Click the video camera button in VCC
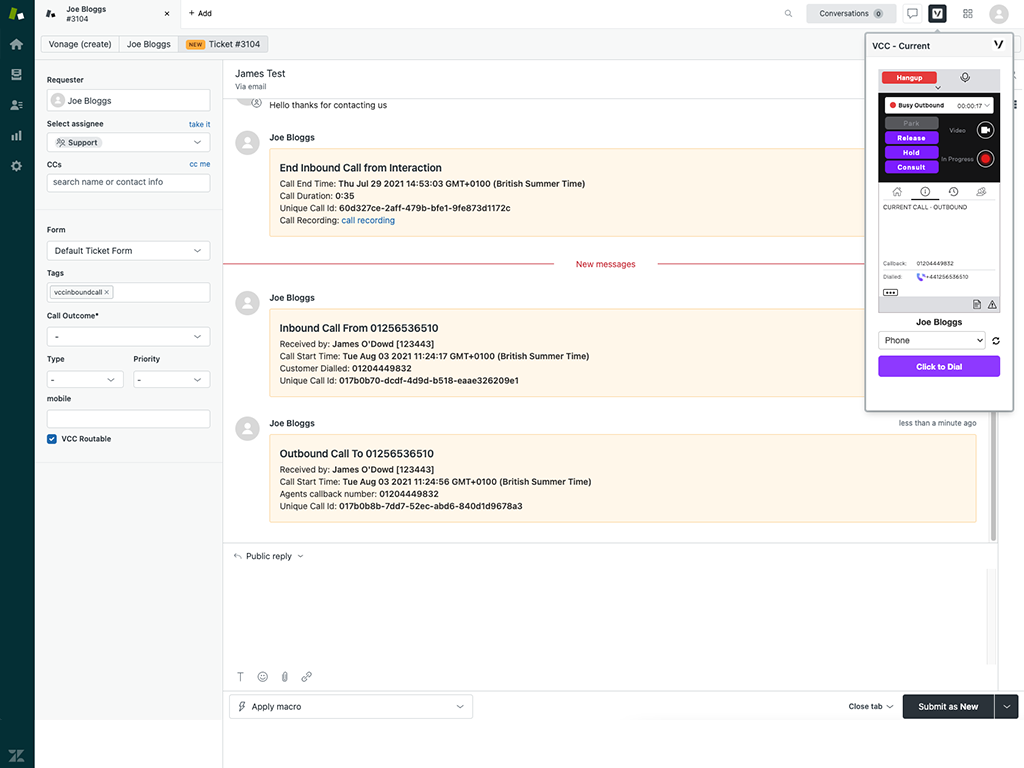The image size is (1024, 768). tap(985, 130)
